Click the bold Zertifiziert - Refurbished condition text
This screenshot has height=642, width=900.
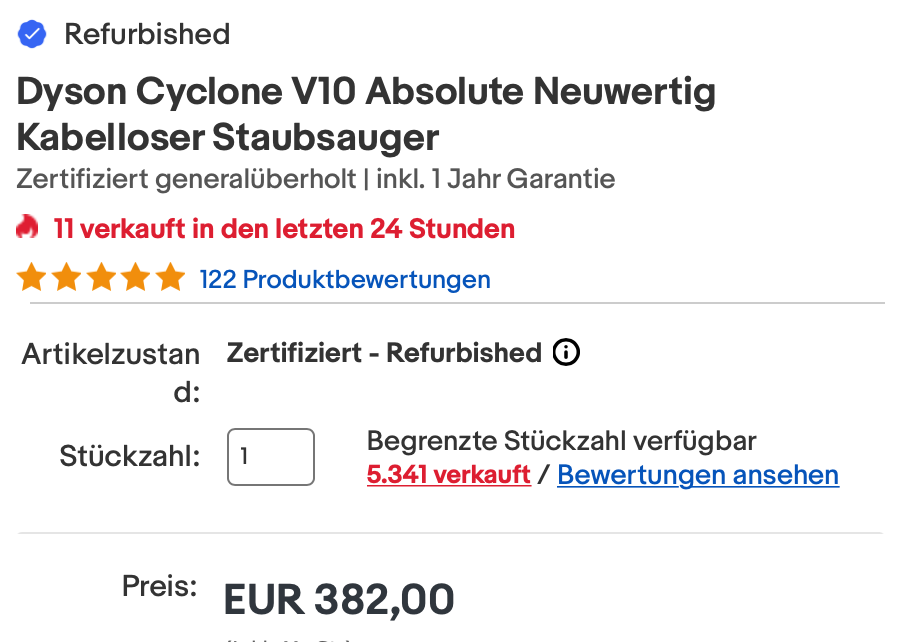tap(384, 353)
